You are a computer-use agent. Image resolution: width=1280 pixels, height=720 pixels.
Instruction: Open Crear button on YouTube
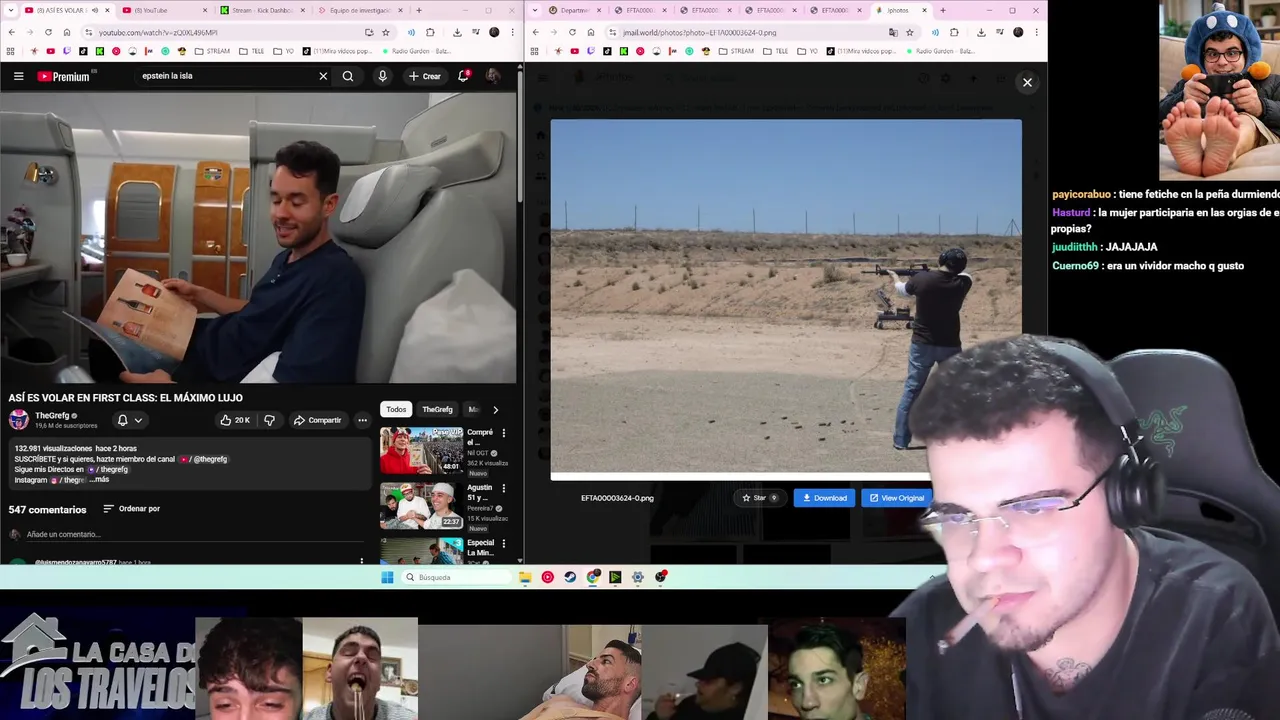pos(424,76)
